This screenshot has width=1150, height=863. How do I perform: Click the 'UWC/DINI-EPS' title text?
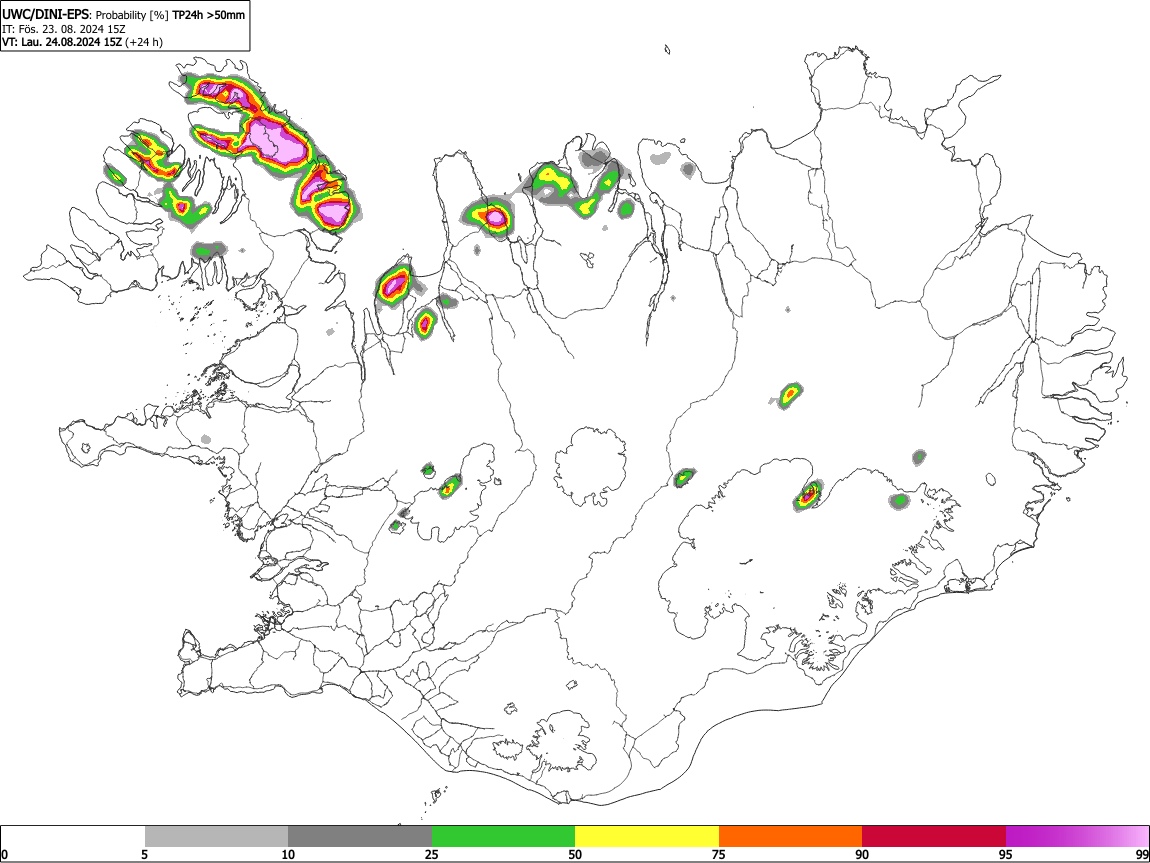(45, 14)
